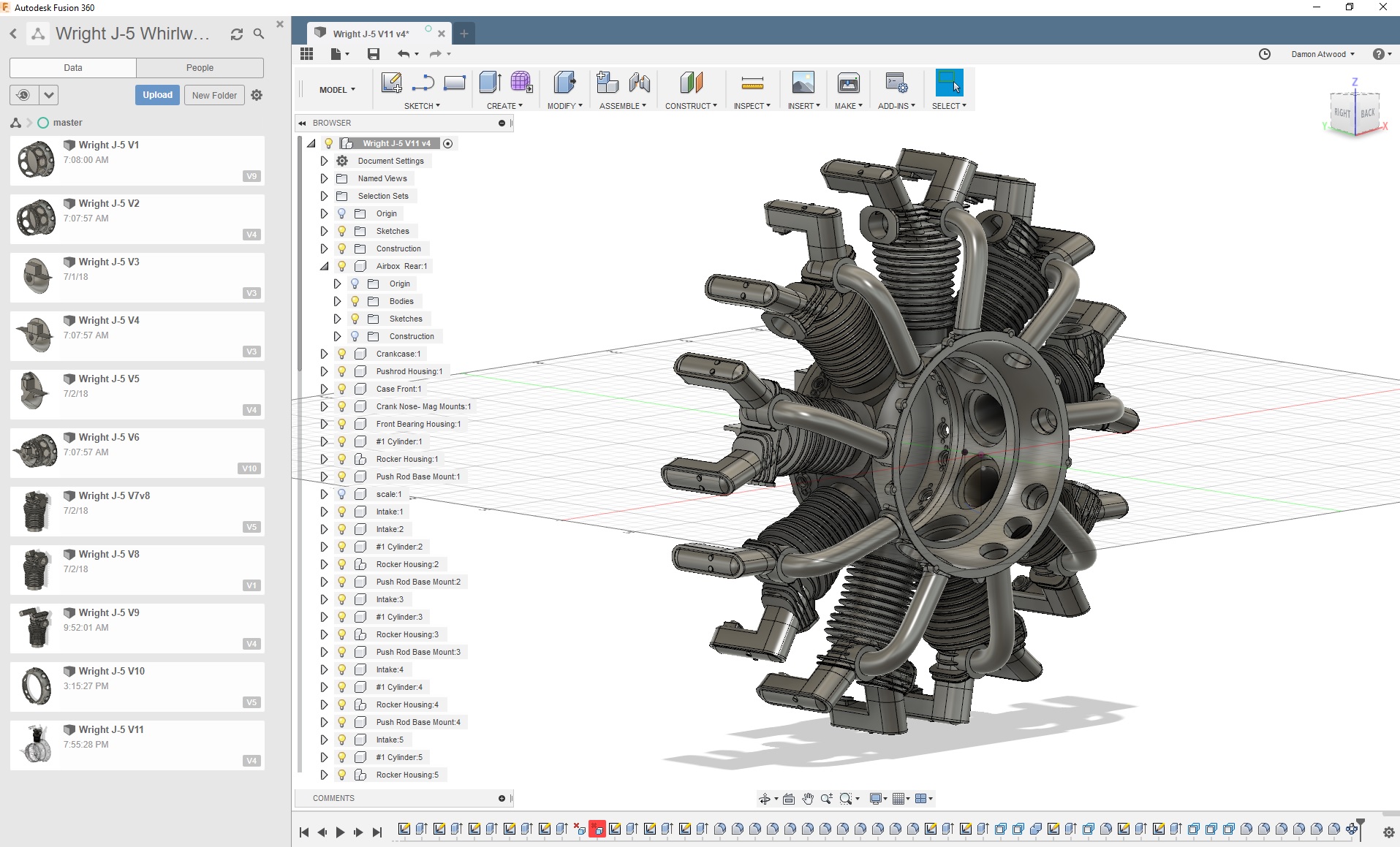
Task: Click the Joint tool icon
Action: (x=639, y=83)
